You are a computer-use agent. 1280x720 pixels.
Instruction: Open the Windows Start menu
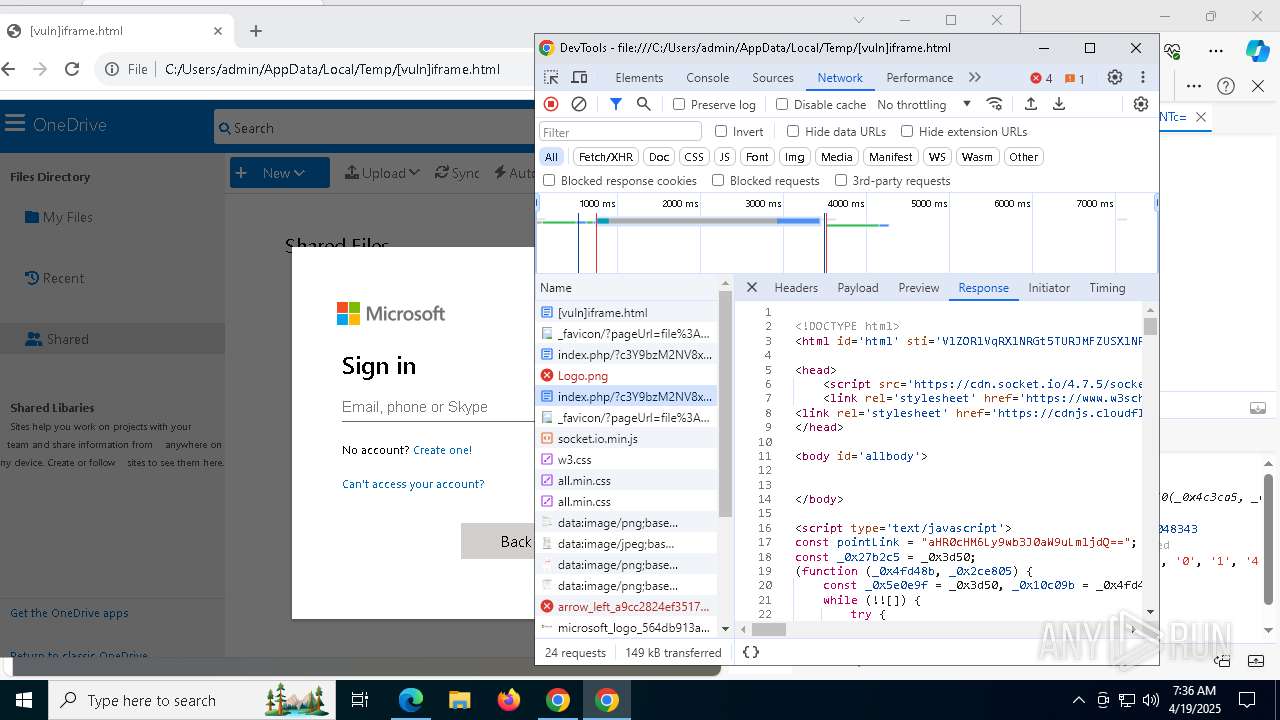click(24, 700)
